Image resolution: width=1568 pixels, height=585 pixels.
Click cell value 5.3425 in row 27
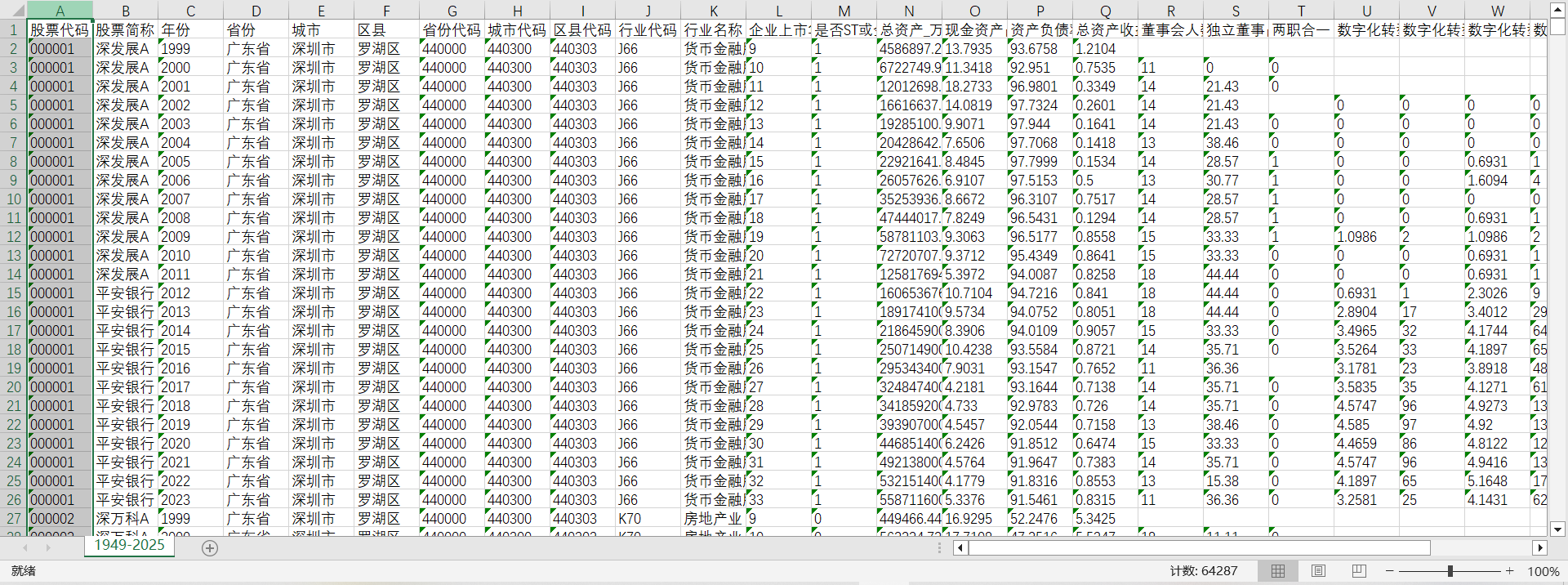(x=1105, y=518)
